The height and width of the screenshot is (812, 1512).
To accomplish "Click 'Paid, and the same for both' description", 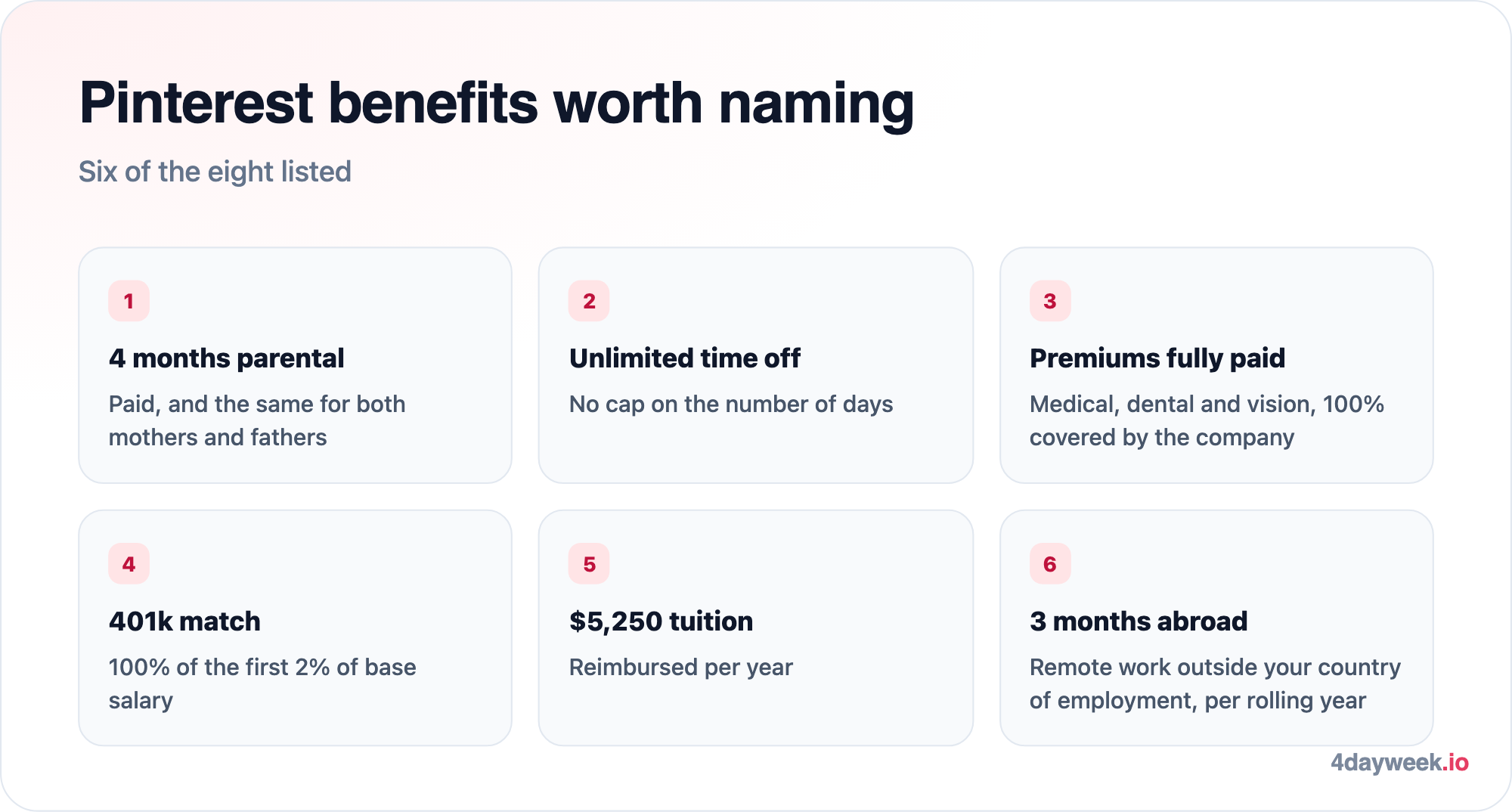I will click(x=257, y=420).
